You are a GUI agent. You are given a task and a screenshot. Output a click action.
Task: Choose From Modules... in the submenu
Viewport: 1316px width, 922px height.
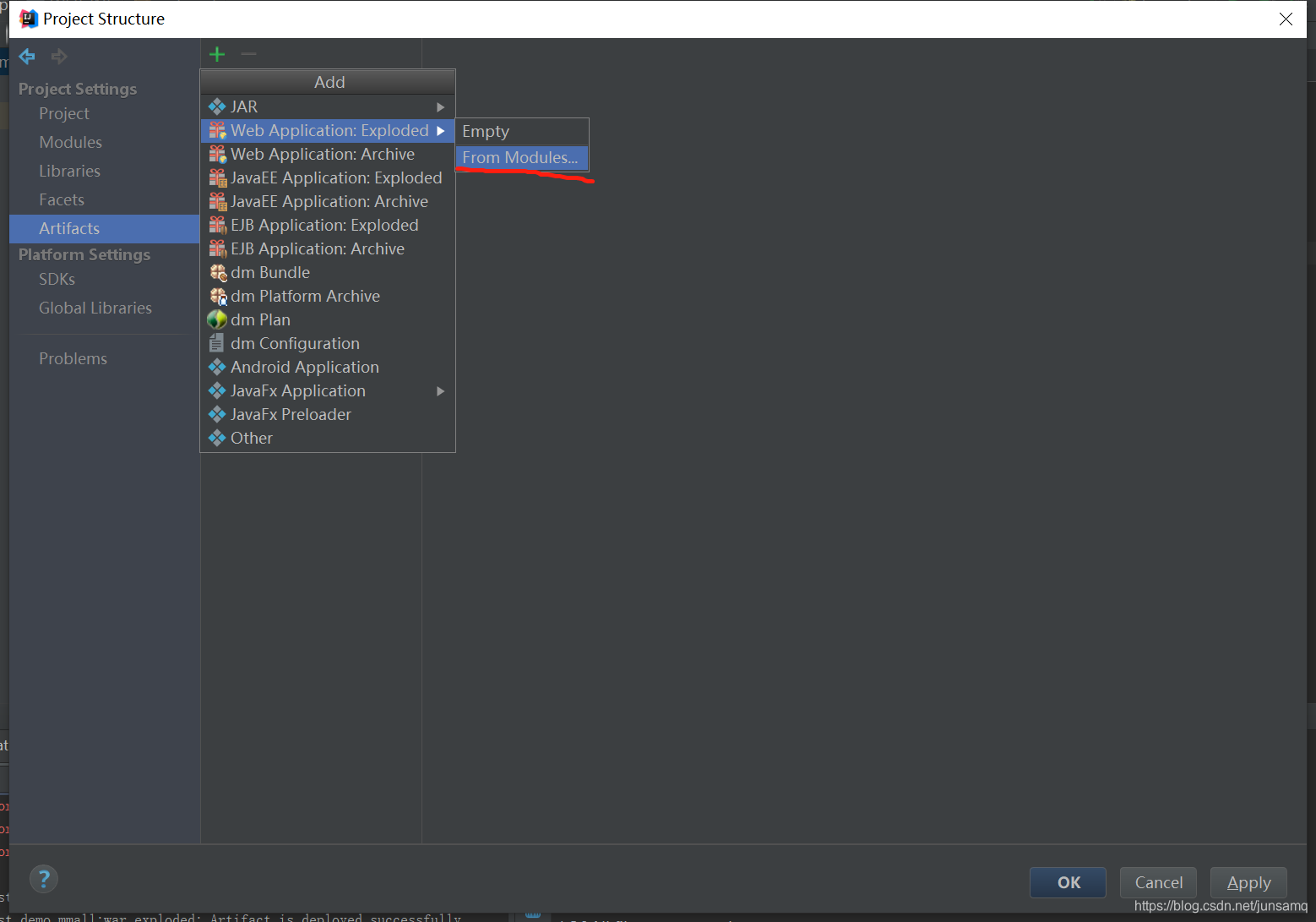click(x=522, y=157)
